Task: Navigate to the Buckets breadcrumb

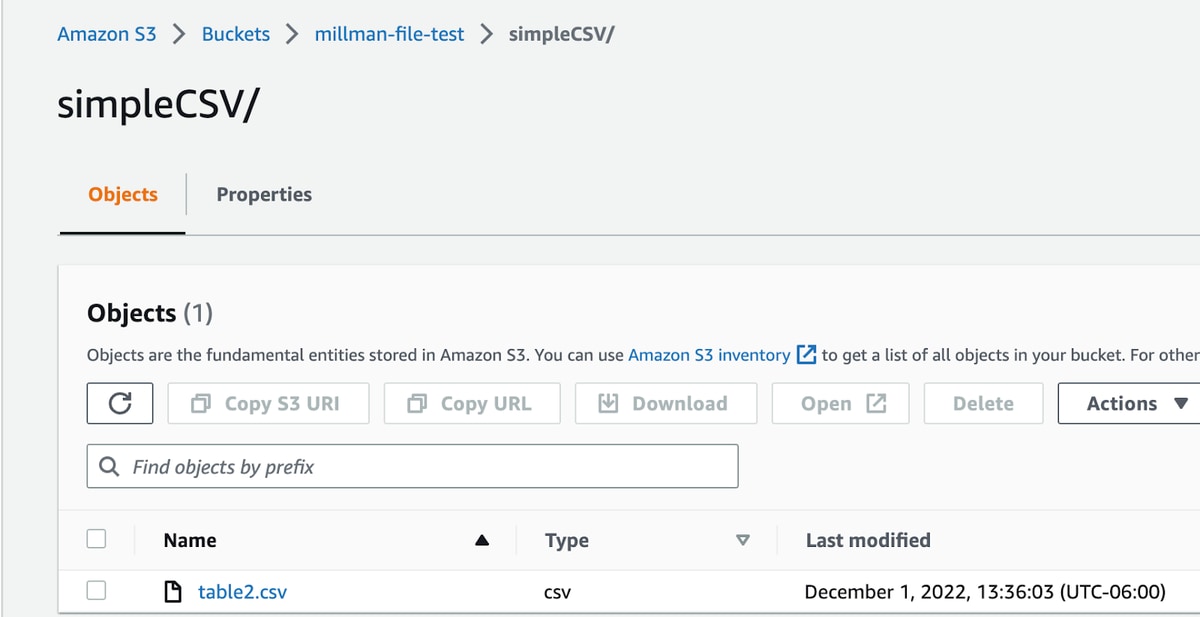Action: pos(236,34)
